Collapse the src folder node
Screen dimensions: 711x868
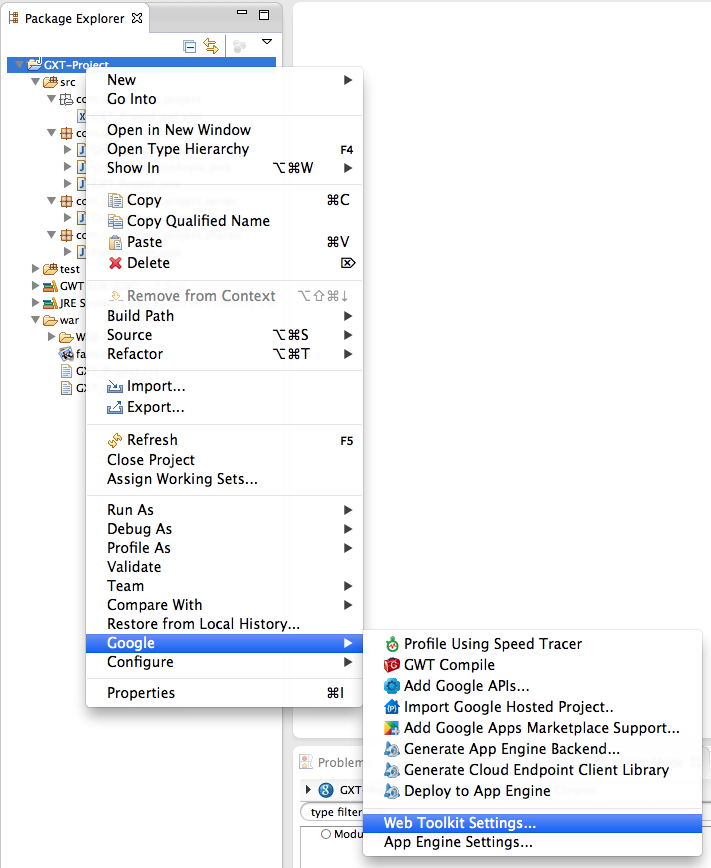(x=35, y=82)
